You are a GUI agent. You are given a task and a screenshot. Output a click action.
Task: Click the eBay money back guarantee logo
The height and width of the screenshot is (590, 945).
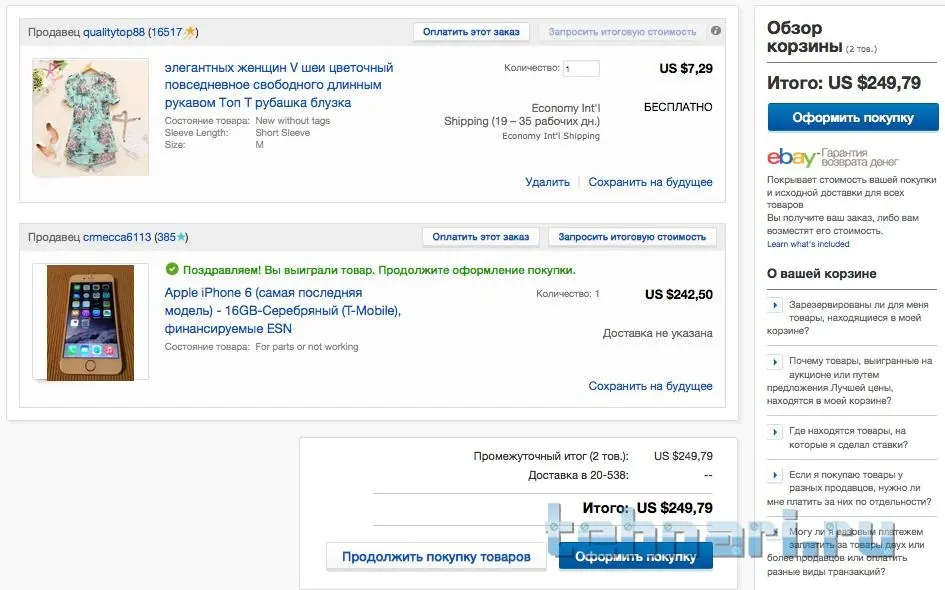coord(832,158)
